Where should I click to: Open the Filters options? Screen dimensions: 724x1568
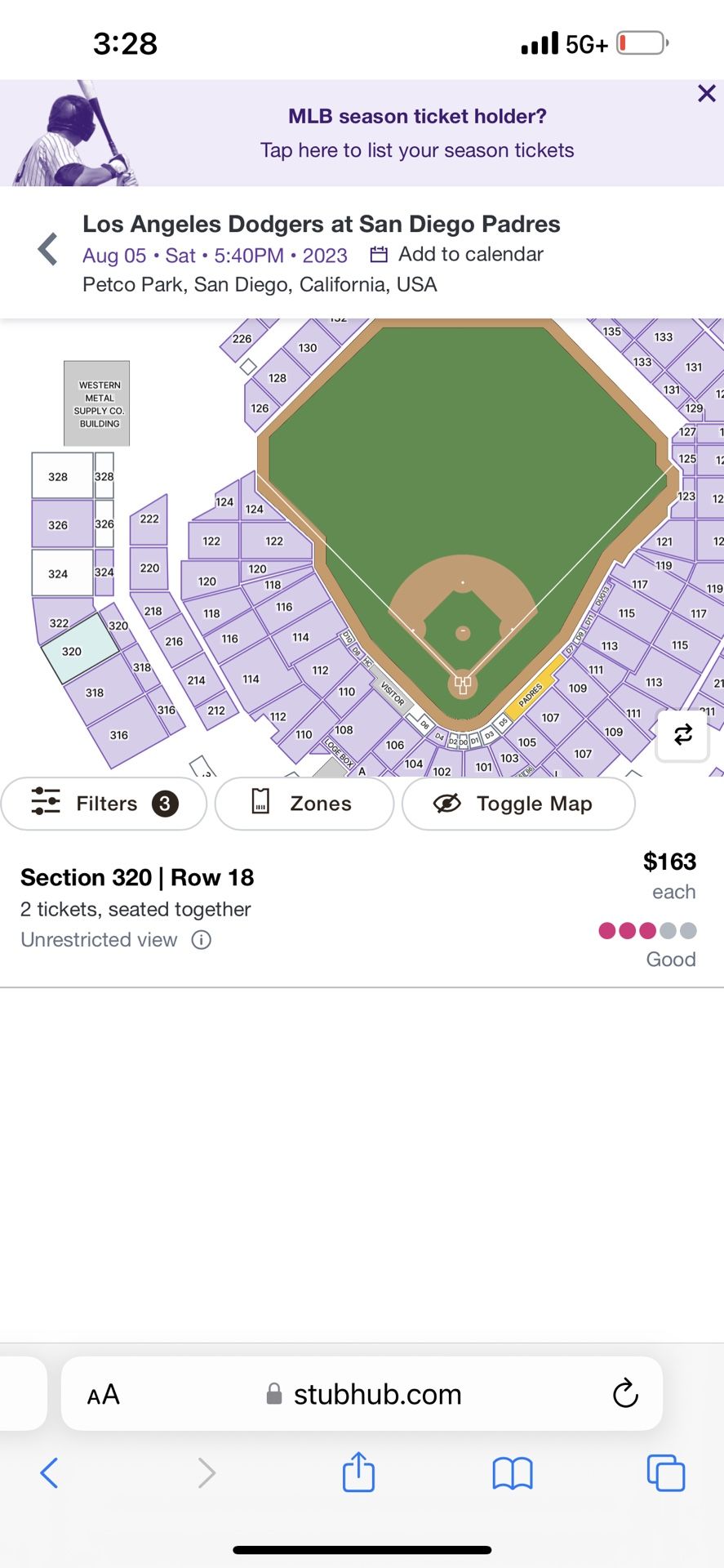click(x=104, y=804)
